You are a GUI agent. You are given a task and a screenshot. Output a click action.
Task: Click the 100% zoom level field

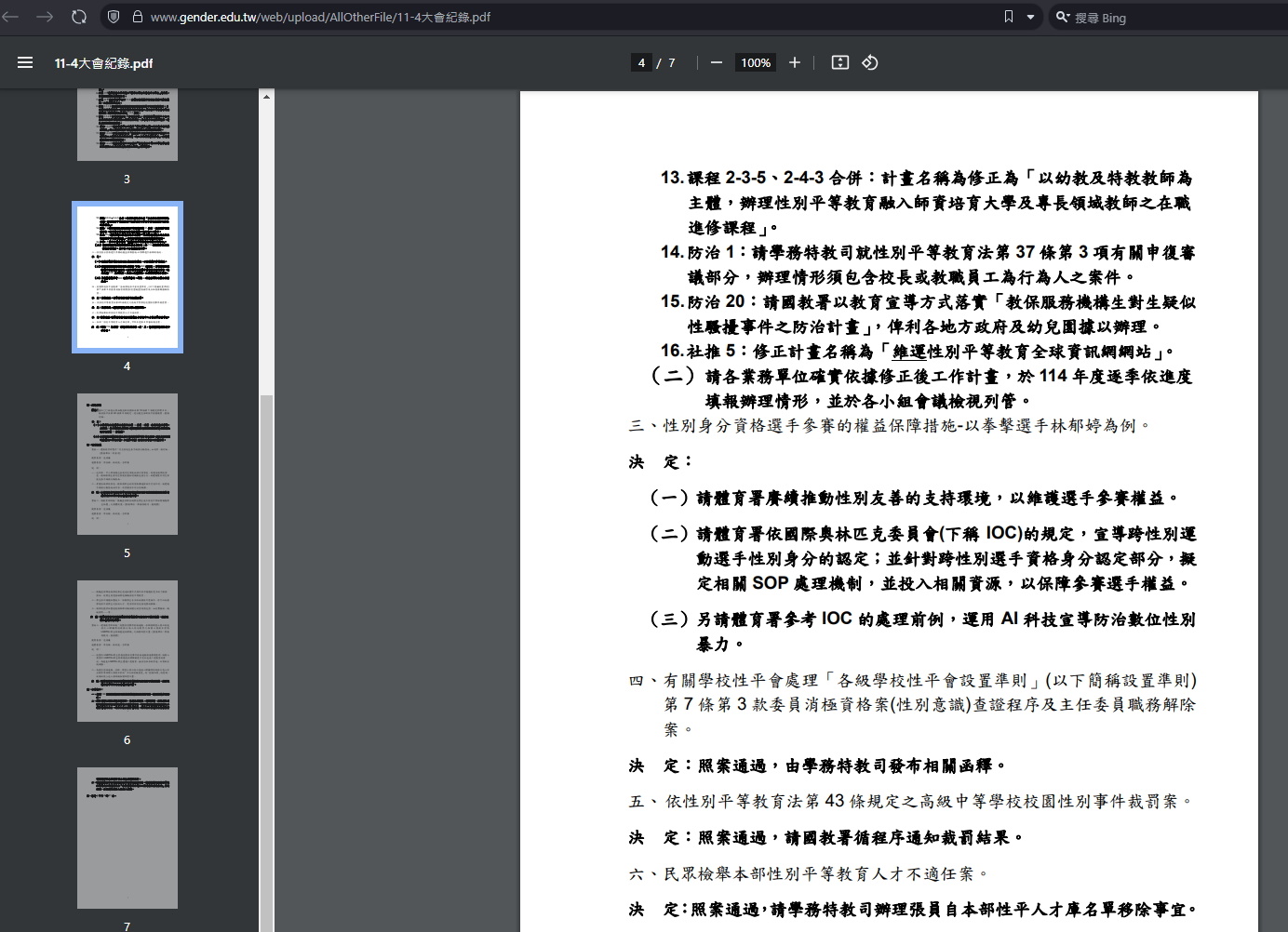[x=756, y=62]
